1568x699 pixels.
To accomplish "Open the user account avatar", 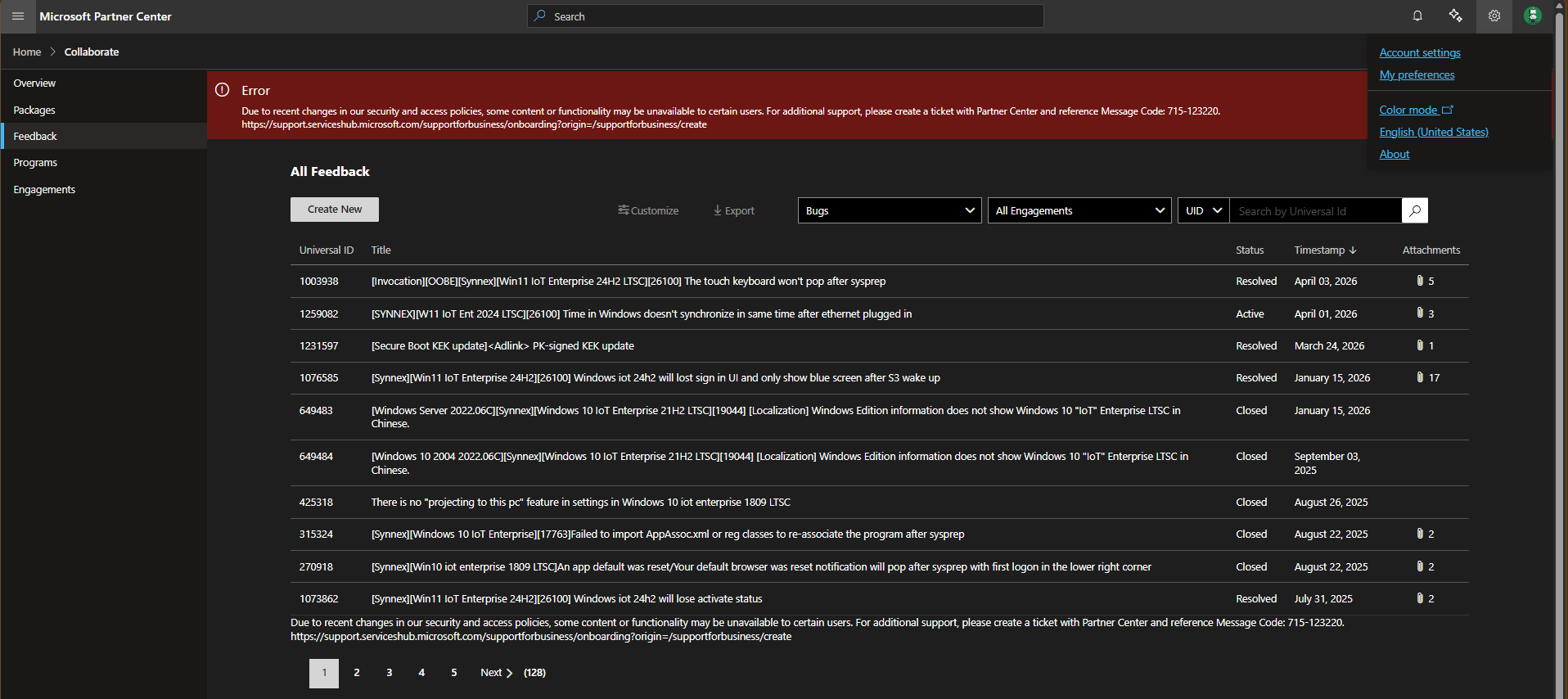I will (1533, 16).
